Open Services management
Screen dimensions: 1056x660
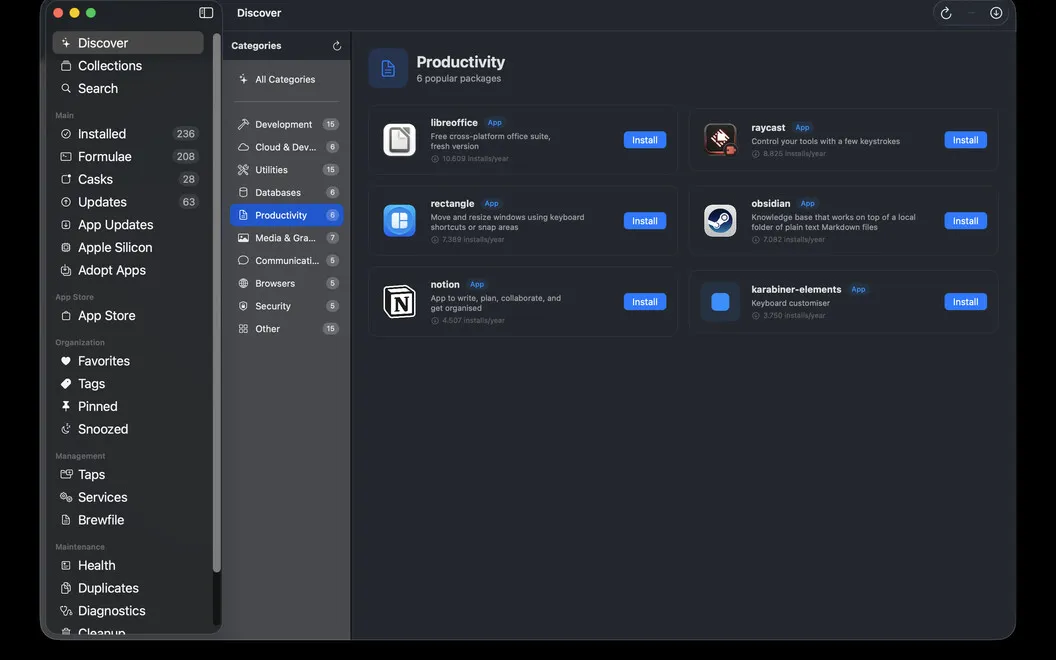pyautogui.click(x=128, y=498)
